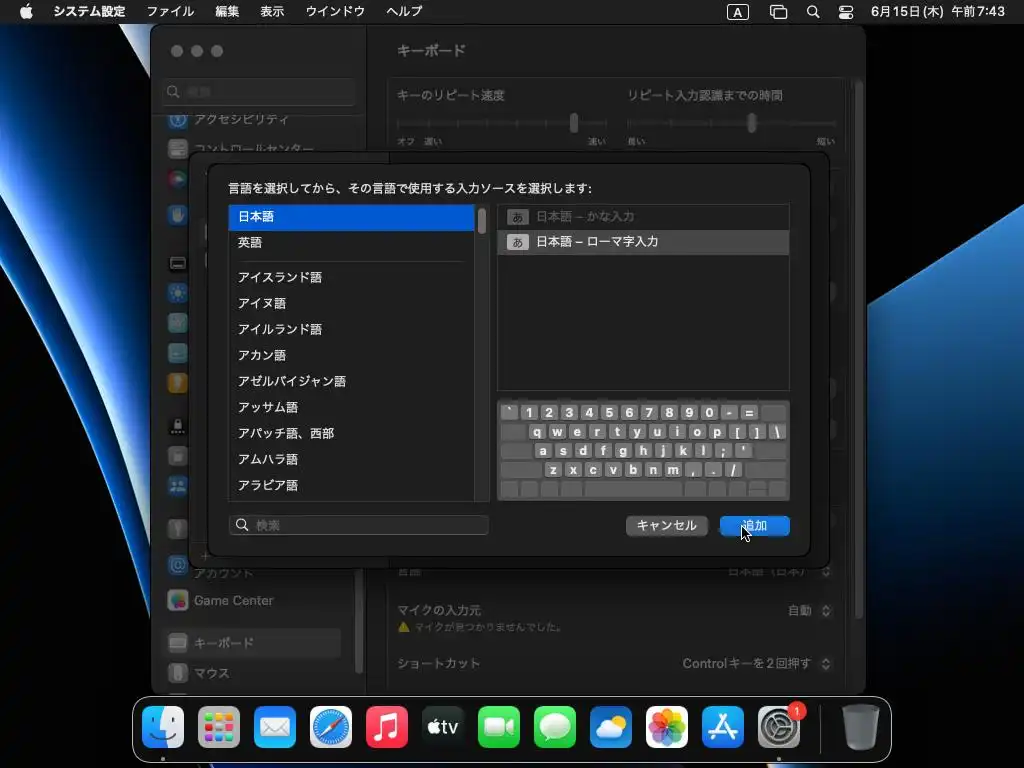
Task: Click the language list scrollbar
Action: (x=482, y=221)
